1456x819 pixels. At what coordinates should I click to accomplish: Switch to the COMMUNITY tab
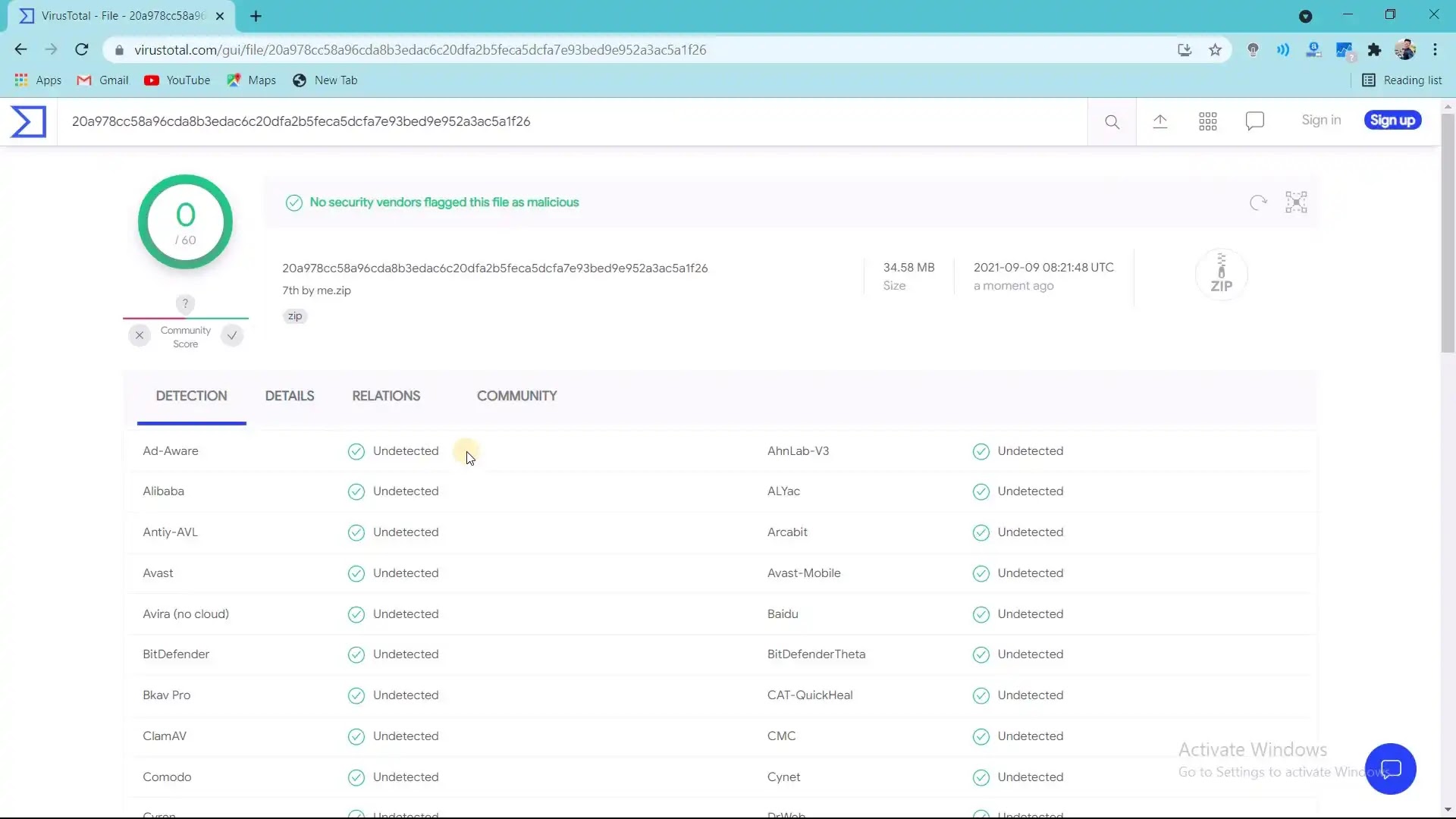point(516,396)
